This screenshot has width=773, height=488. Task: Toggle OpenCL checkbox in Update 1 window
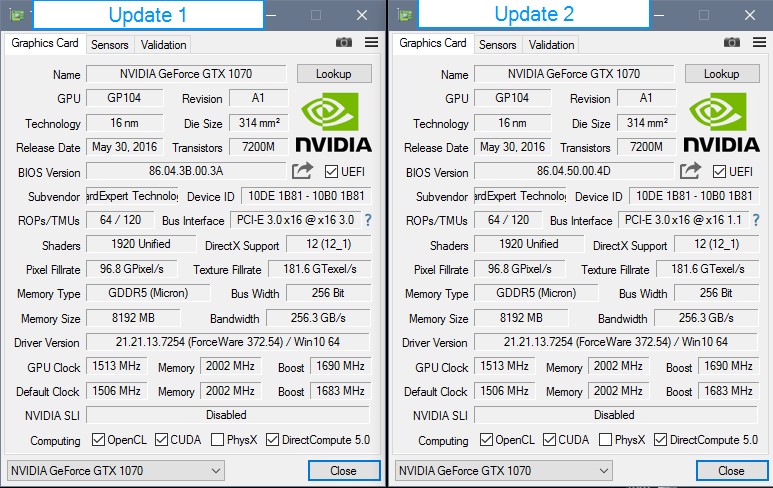pos(98,439)
